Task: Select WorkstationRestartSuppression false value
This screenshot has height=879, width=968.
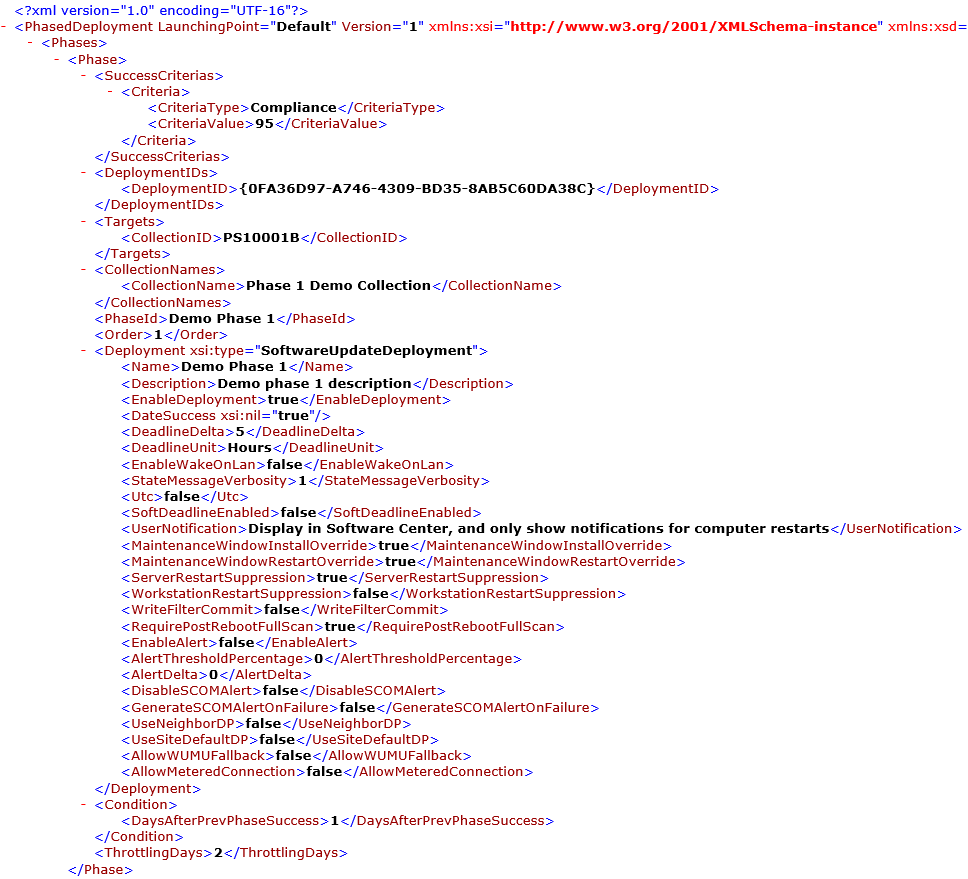Action: 370,594
